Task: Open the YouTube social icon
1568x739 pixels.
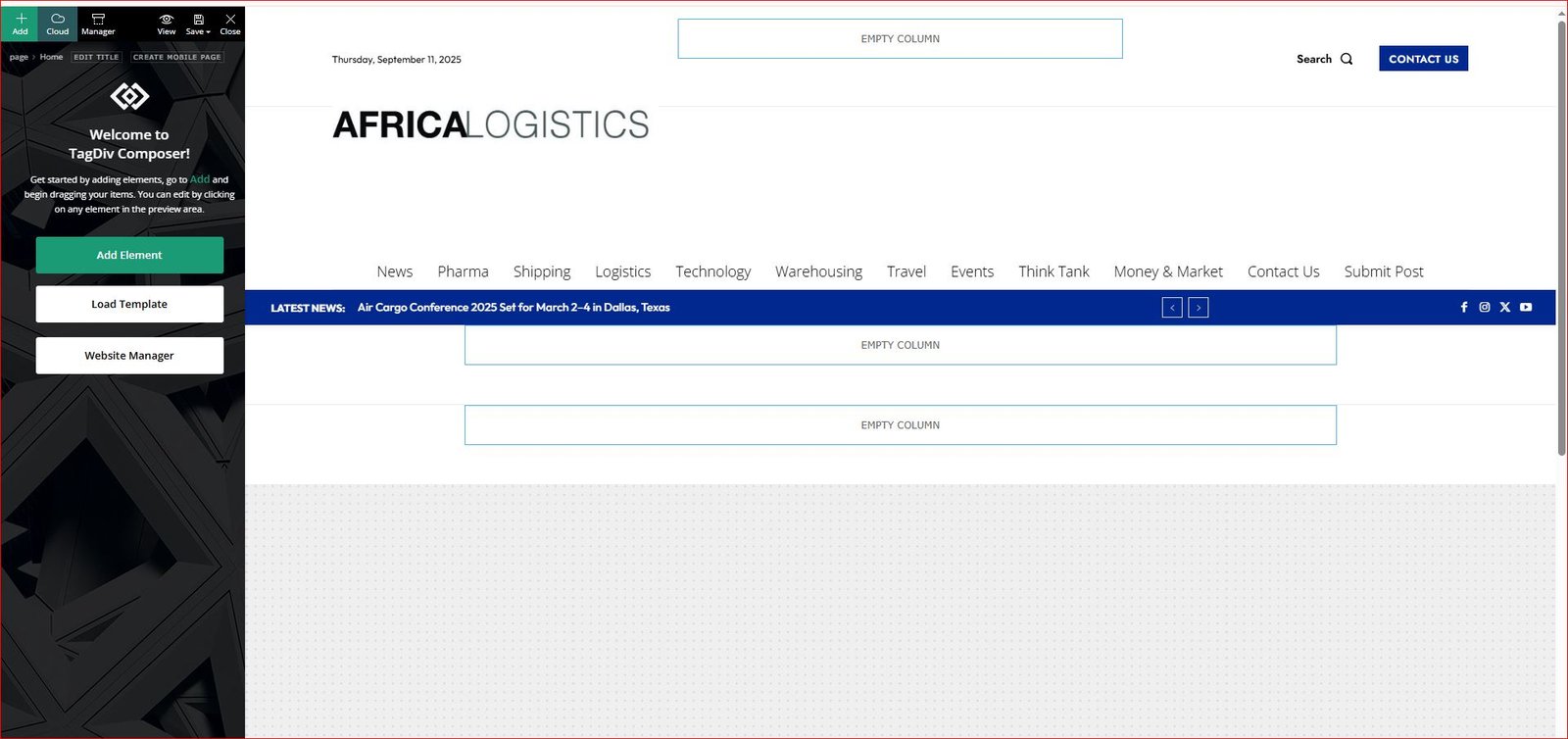Action: click(x=1526, y=308)
